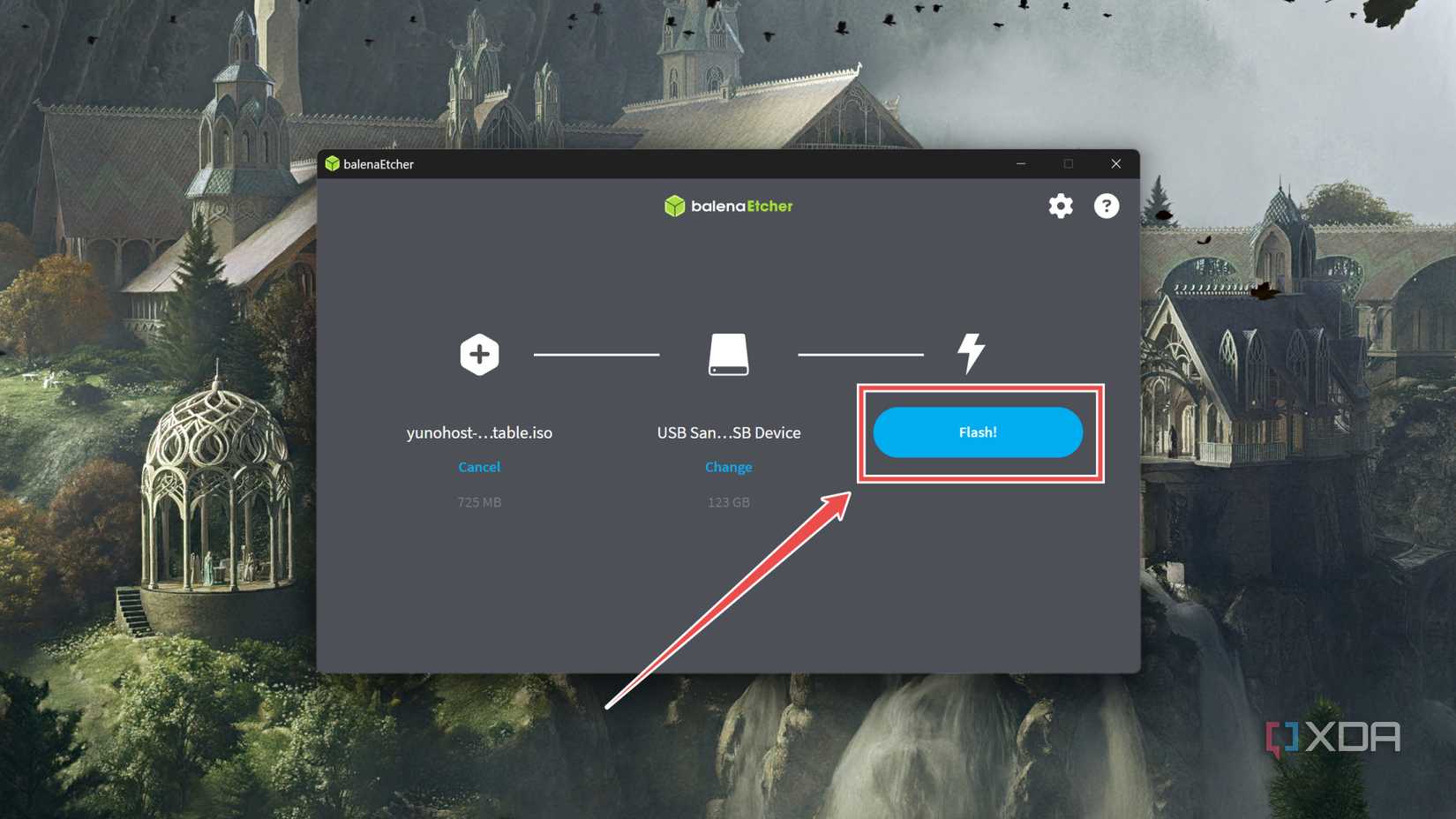Screen dimensions: 1456x819
Task: Click the help question mark icon
Action: pyautogui.click(x=1106, y=206)
